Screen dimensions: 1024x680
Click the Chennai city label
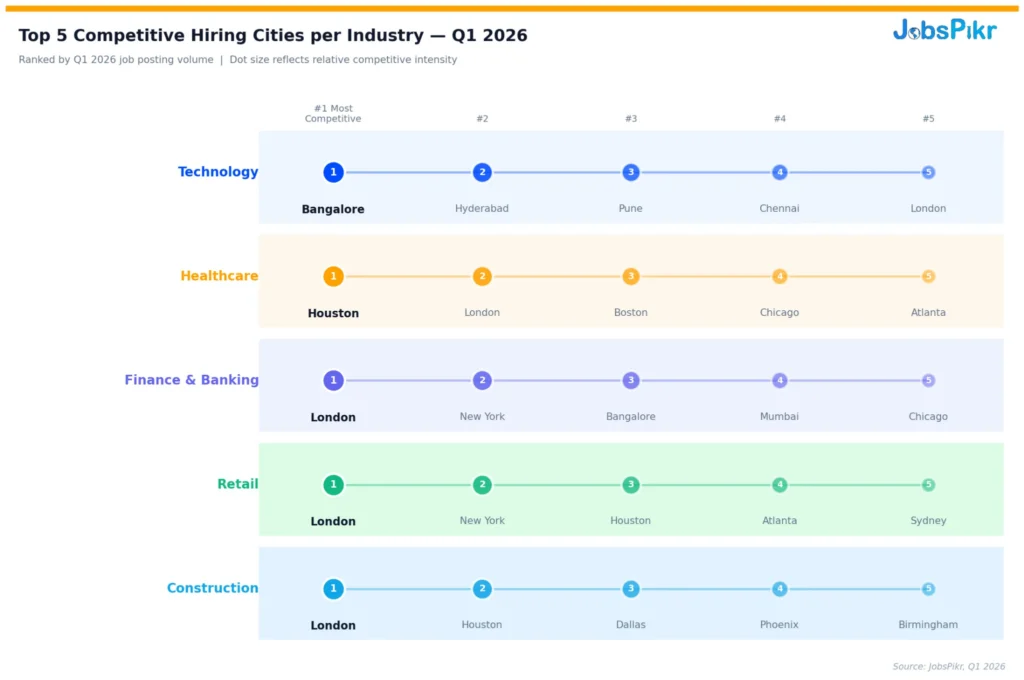779,208
